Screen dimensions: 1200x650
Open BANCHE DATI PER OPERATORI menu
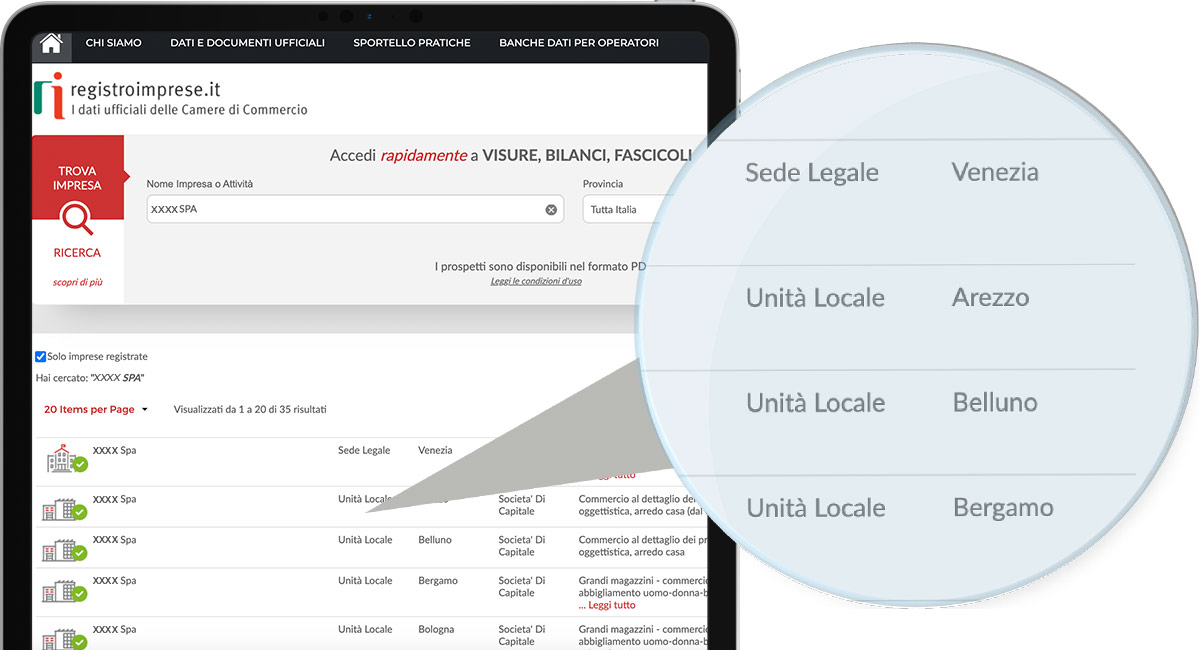tap(578, 43)
